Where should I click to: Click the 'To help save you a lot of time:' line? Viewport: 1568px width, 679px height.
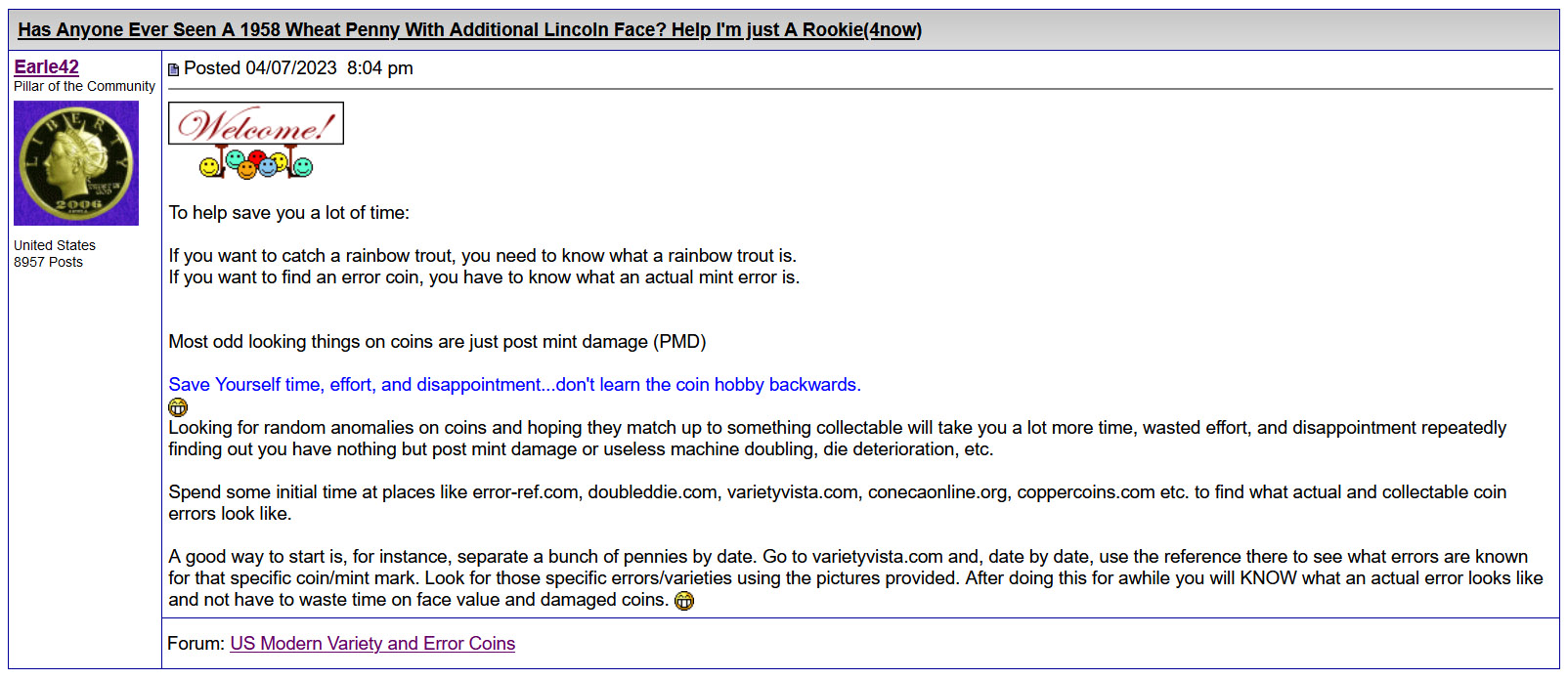pyautogui.click(x=289, y=212)
